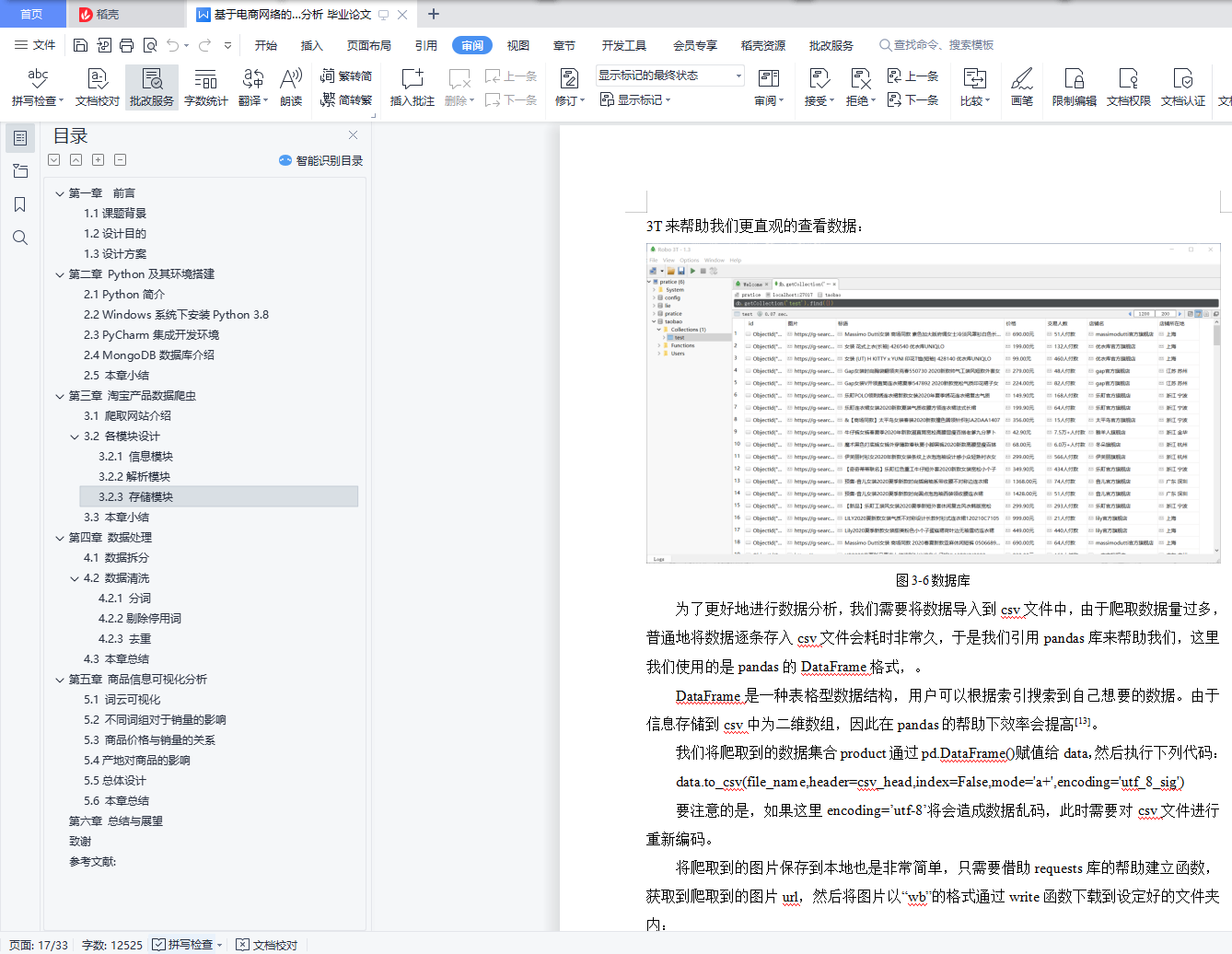Open the 拒绝 changes dropdown
Image resolution: width=1232 pixels, height=954 pixels.
click(x=861, y=87)
